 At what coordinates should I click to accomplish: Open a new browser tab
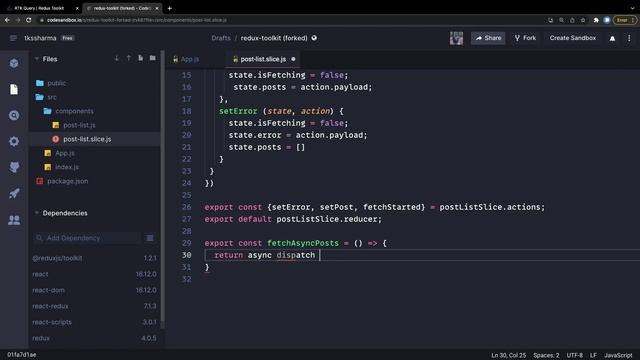coord(169,8)
